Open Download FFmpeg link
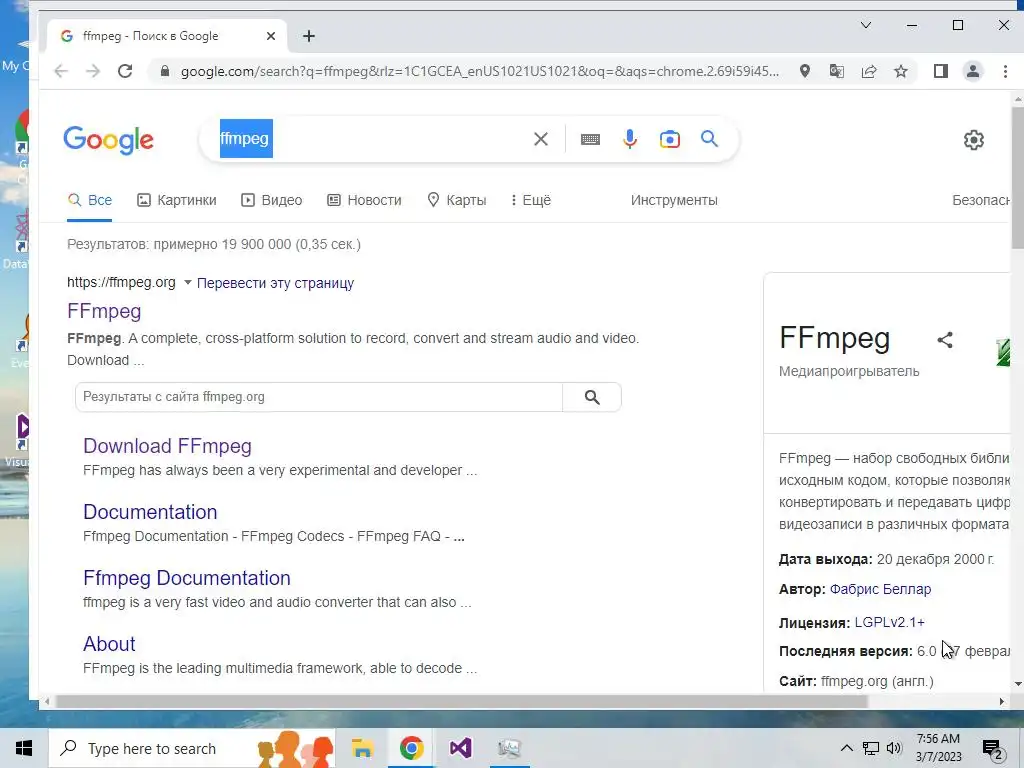This screenshot has height=768, width=1024. point(167,446)
